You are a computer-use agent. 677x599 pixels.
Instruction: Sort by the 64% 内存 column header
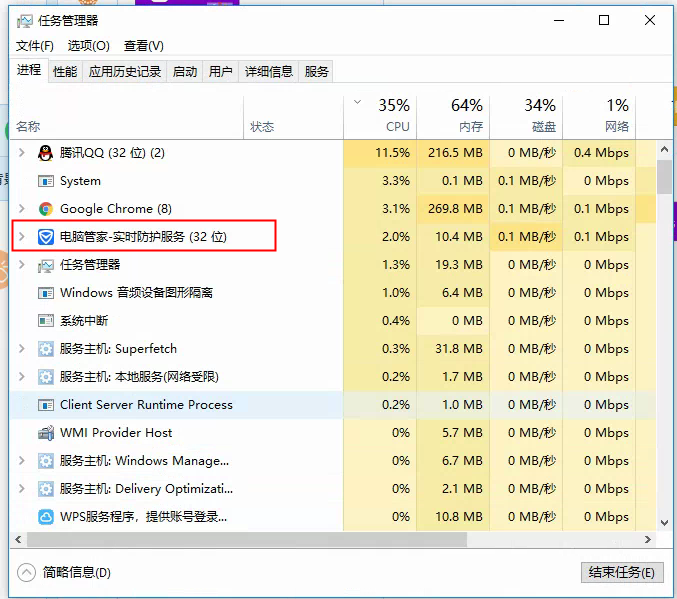coord(453,117)
